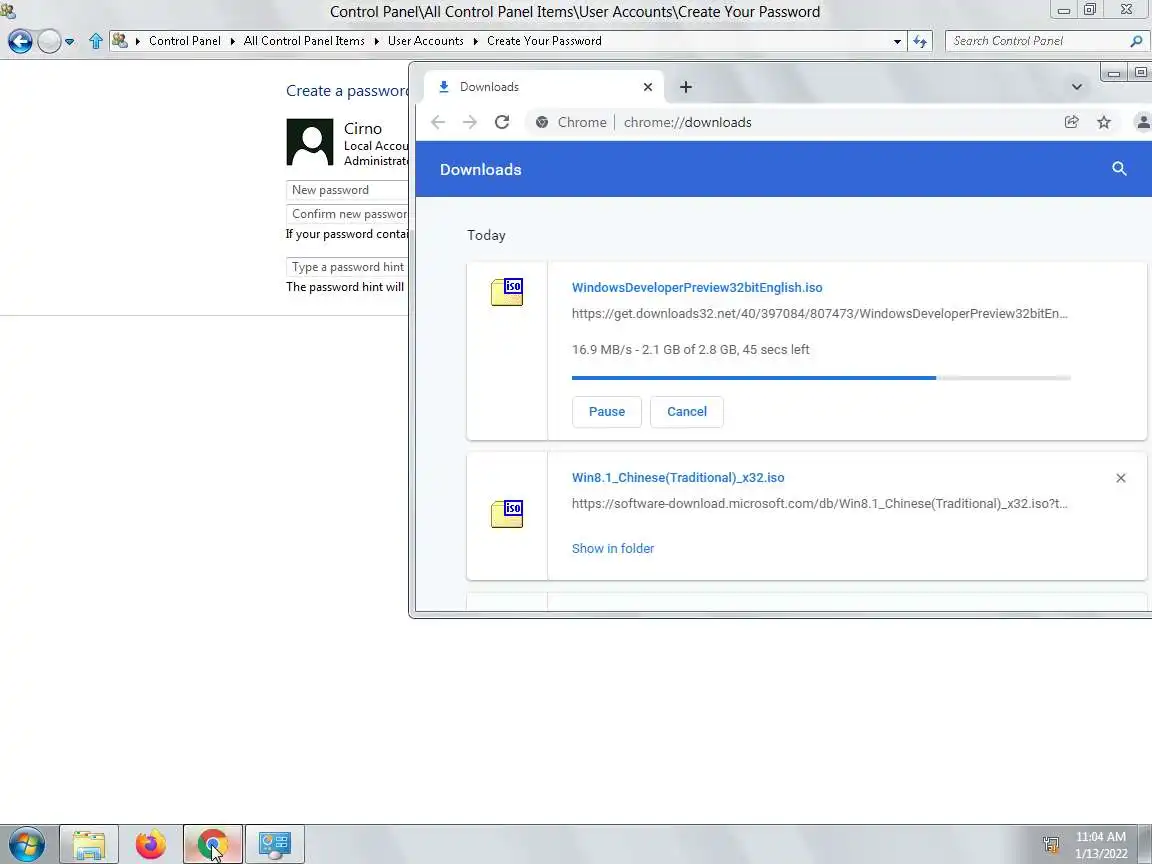Open Chrome tab search chevron
The image size is (1152, 864).
pos(1076,87)
